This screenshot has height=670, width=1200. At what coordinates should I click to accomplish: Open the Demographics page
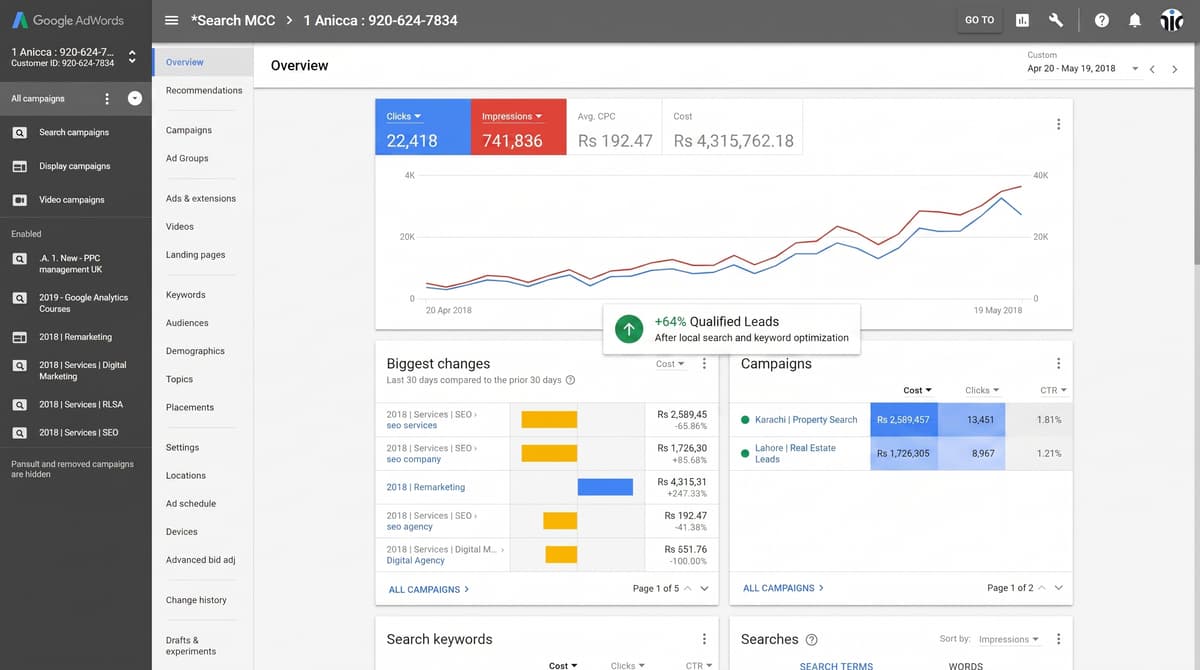point(195,351)
